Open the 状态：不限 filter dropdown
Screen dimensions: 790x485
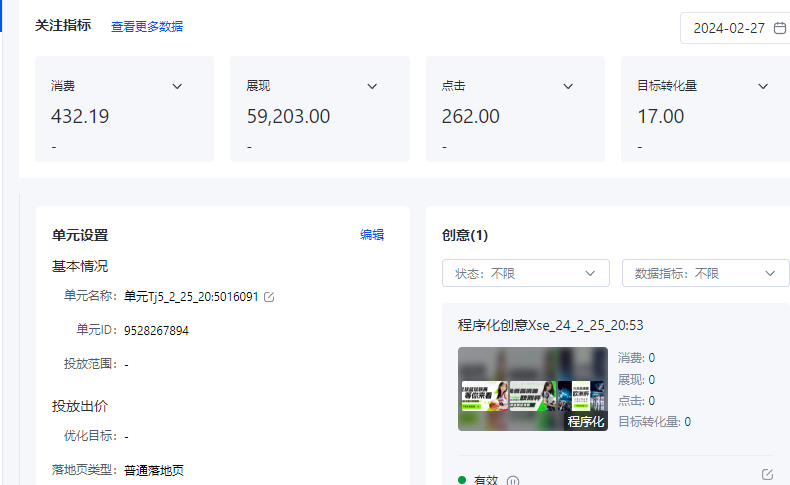[525, 273]
